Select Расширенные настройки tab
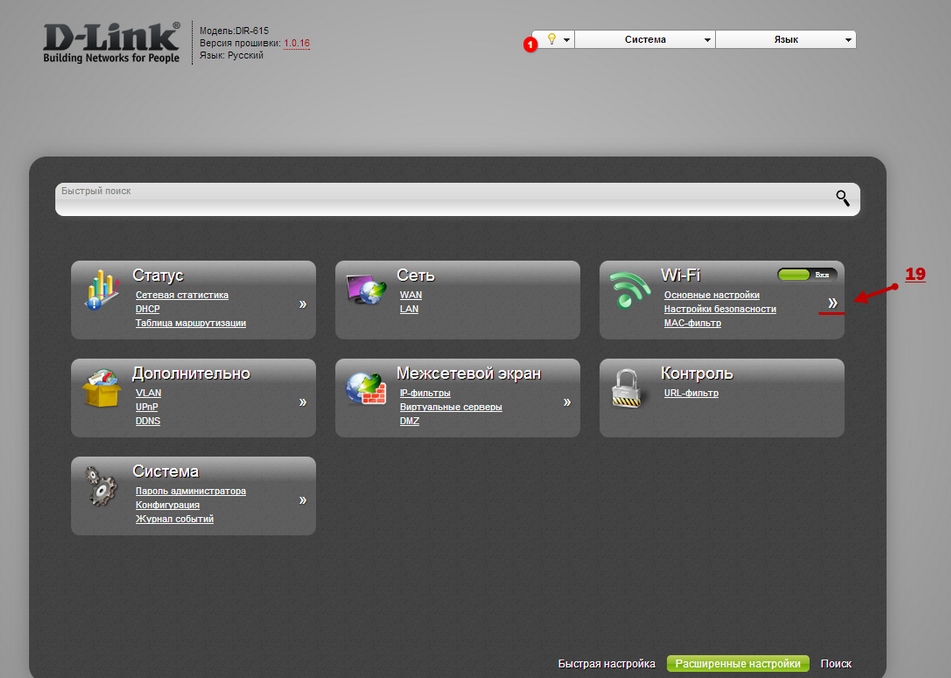Image resolution: width=951 pixels, height=678 pixels. point(738,663)
